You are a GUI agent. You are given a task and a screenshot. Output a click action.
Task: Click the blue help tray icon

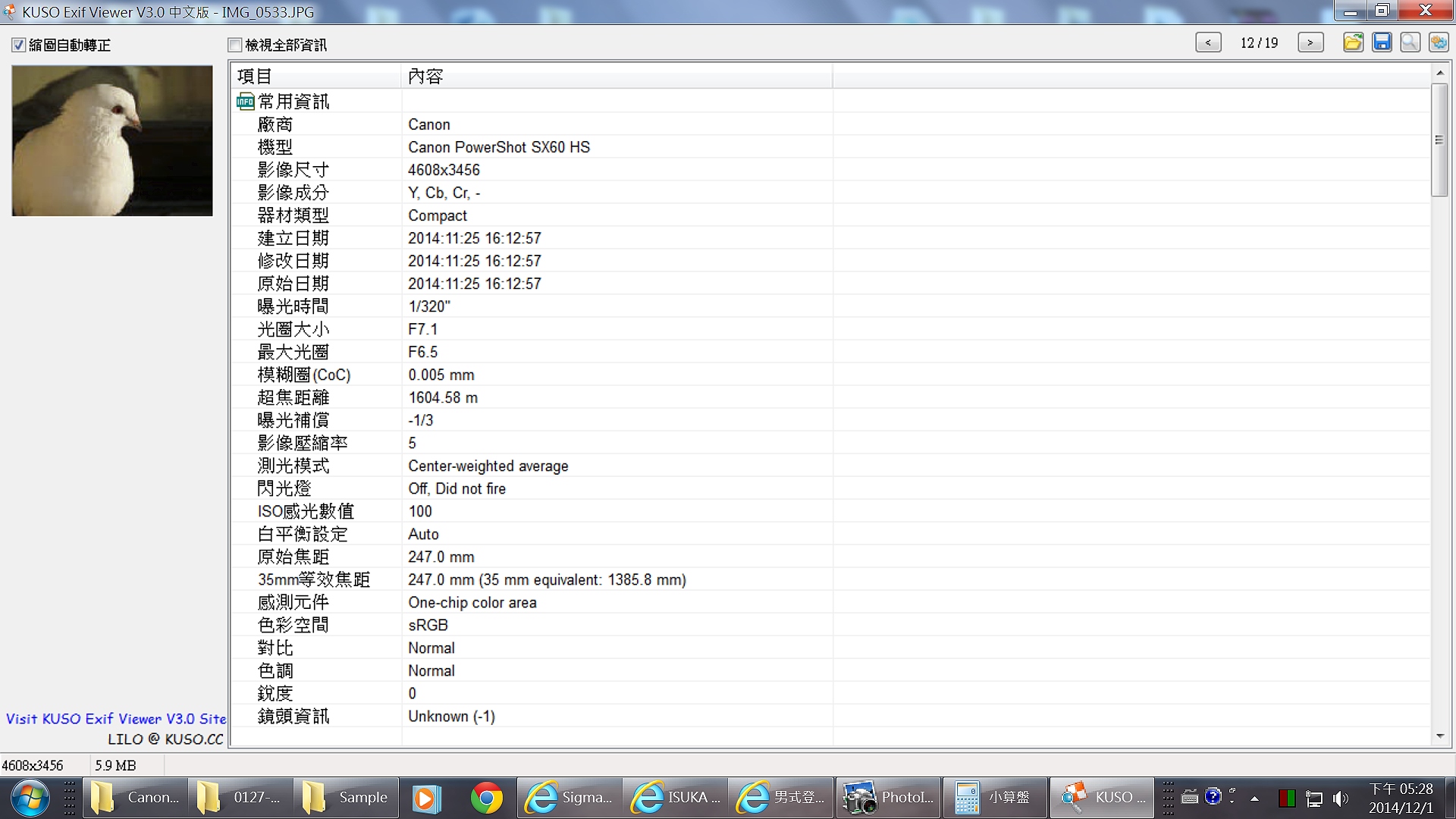coord(1213,796)
